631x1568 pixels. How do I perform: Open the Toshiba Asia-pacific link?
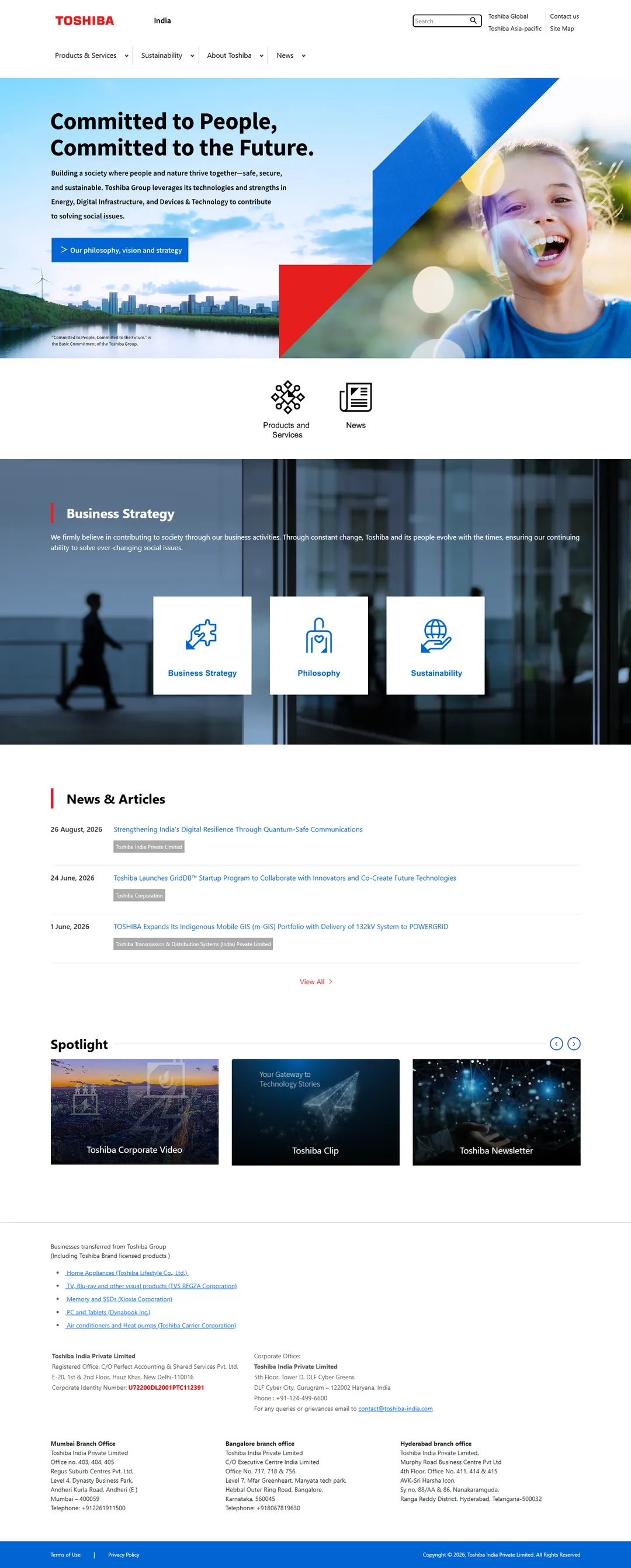click(515, 29)
